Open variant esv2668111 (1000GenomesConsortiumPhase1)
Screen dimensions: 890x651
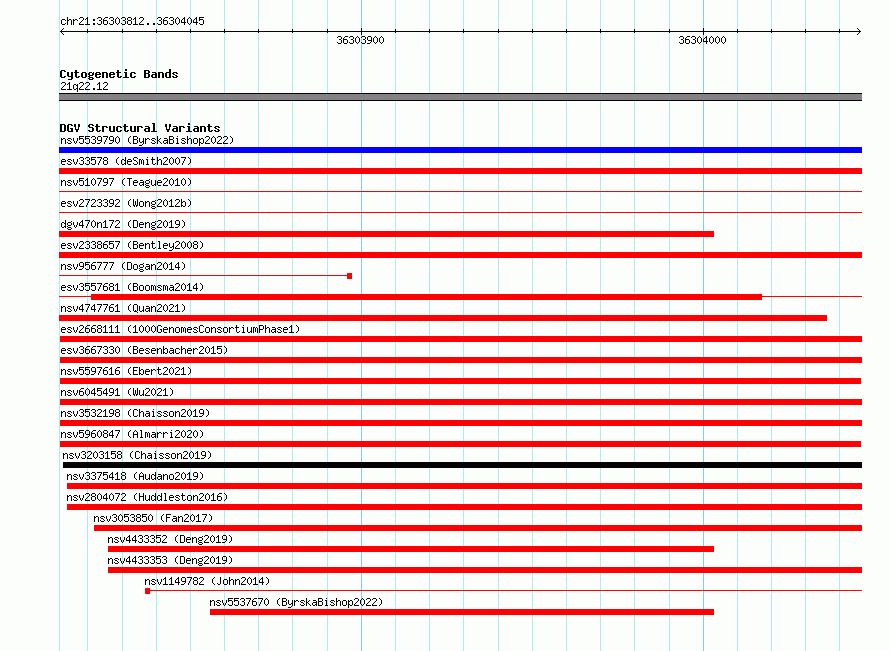click(x=180, y=329)
